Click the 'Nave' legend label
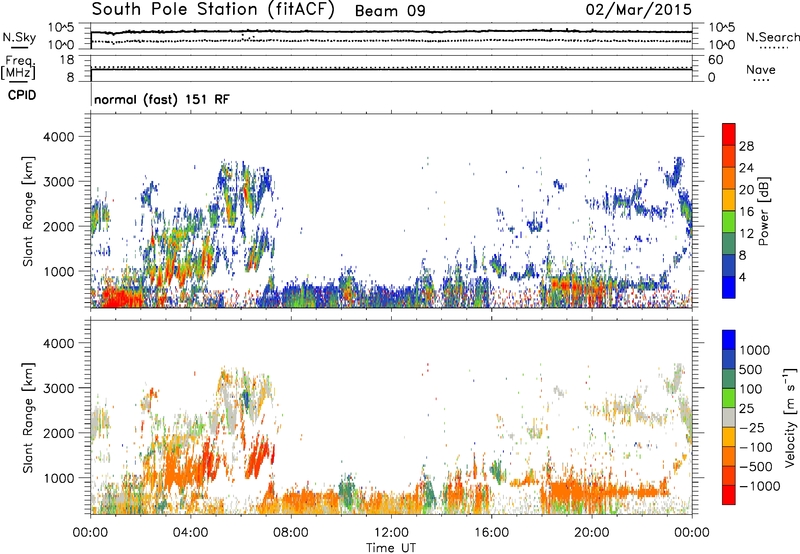Viewport: 800px width, 554px height. (x=760, y=69)
